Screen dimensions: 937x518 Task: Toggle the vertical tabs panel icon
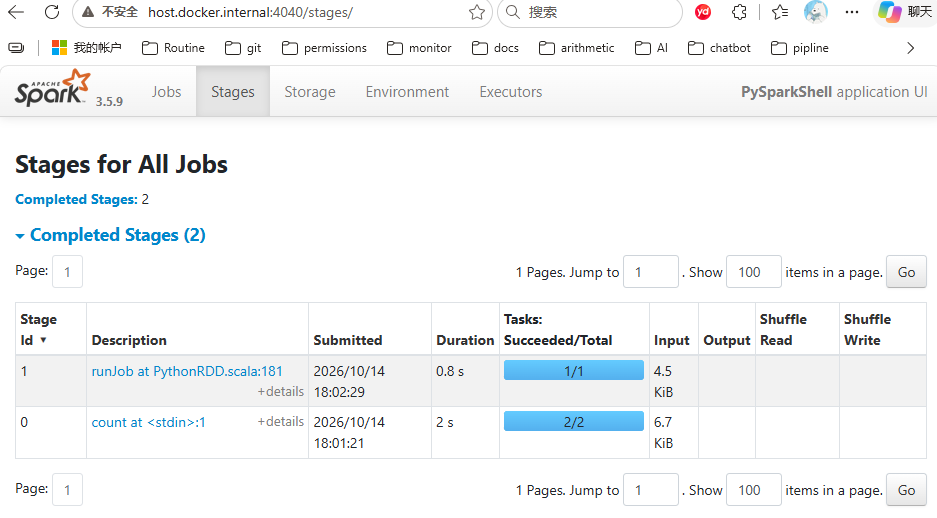(x=16, y=48)
